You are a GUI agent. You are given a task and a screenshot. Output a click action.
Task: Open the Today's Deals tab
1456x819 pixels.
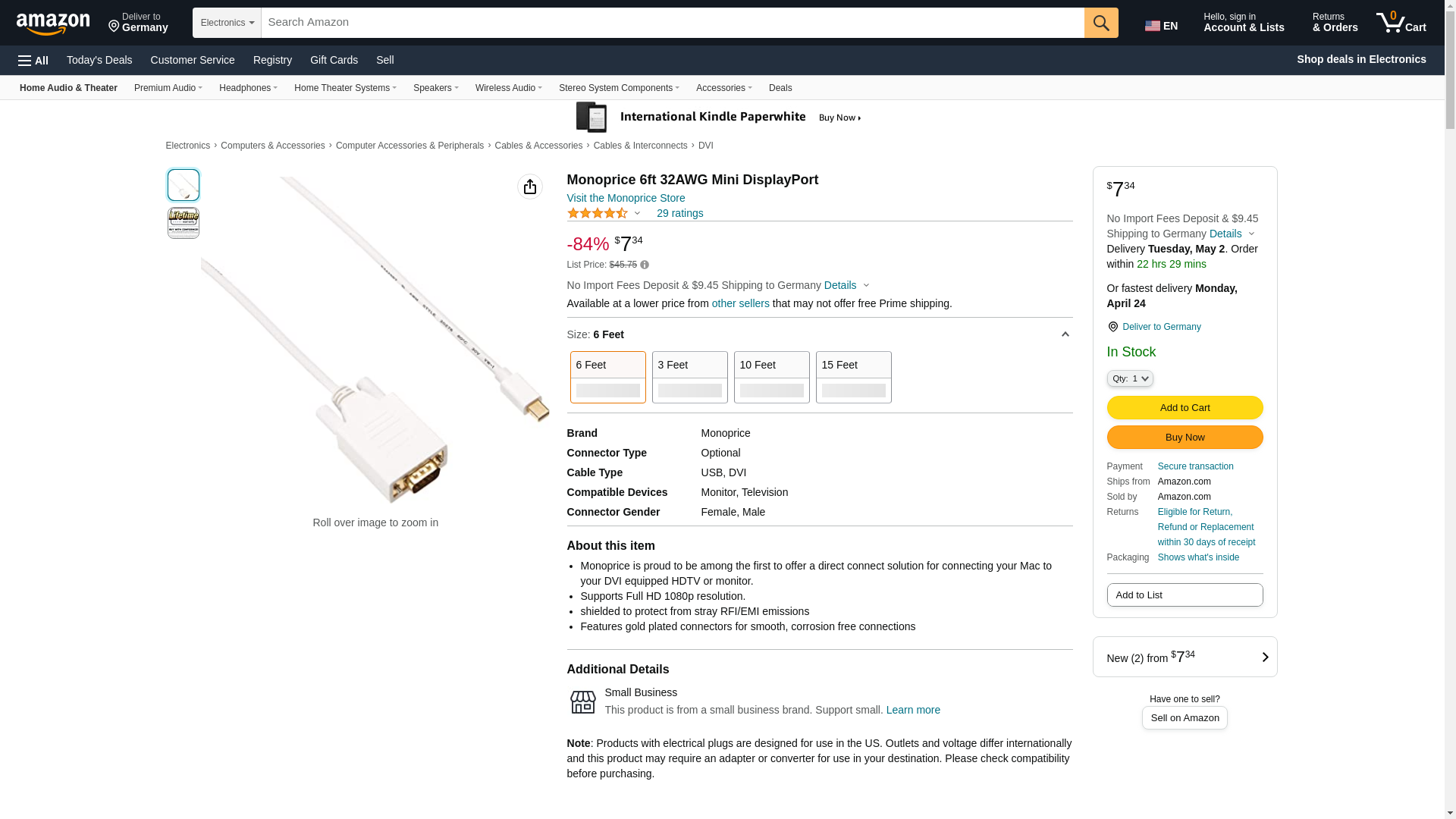click(99, 60)
